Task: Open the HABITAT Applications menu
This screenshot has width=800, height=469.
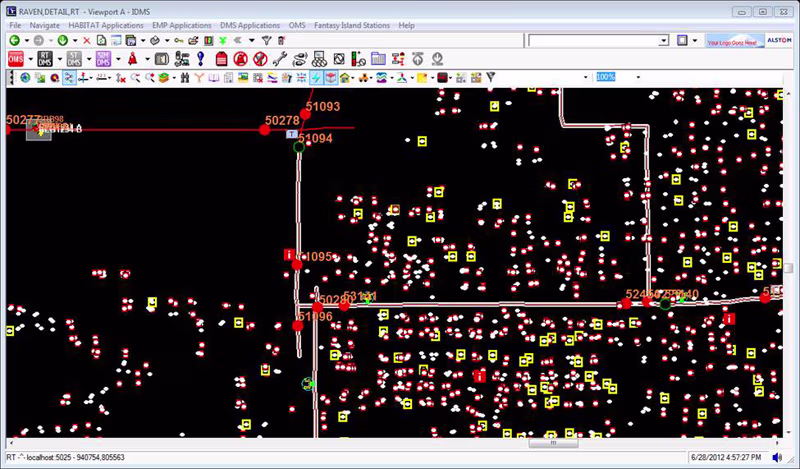Action: [x=106, y=25]
